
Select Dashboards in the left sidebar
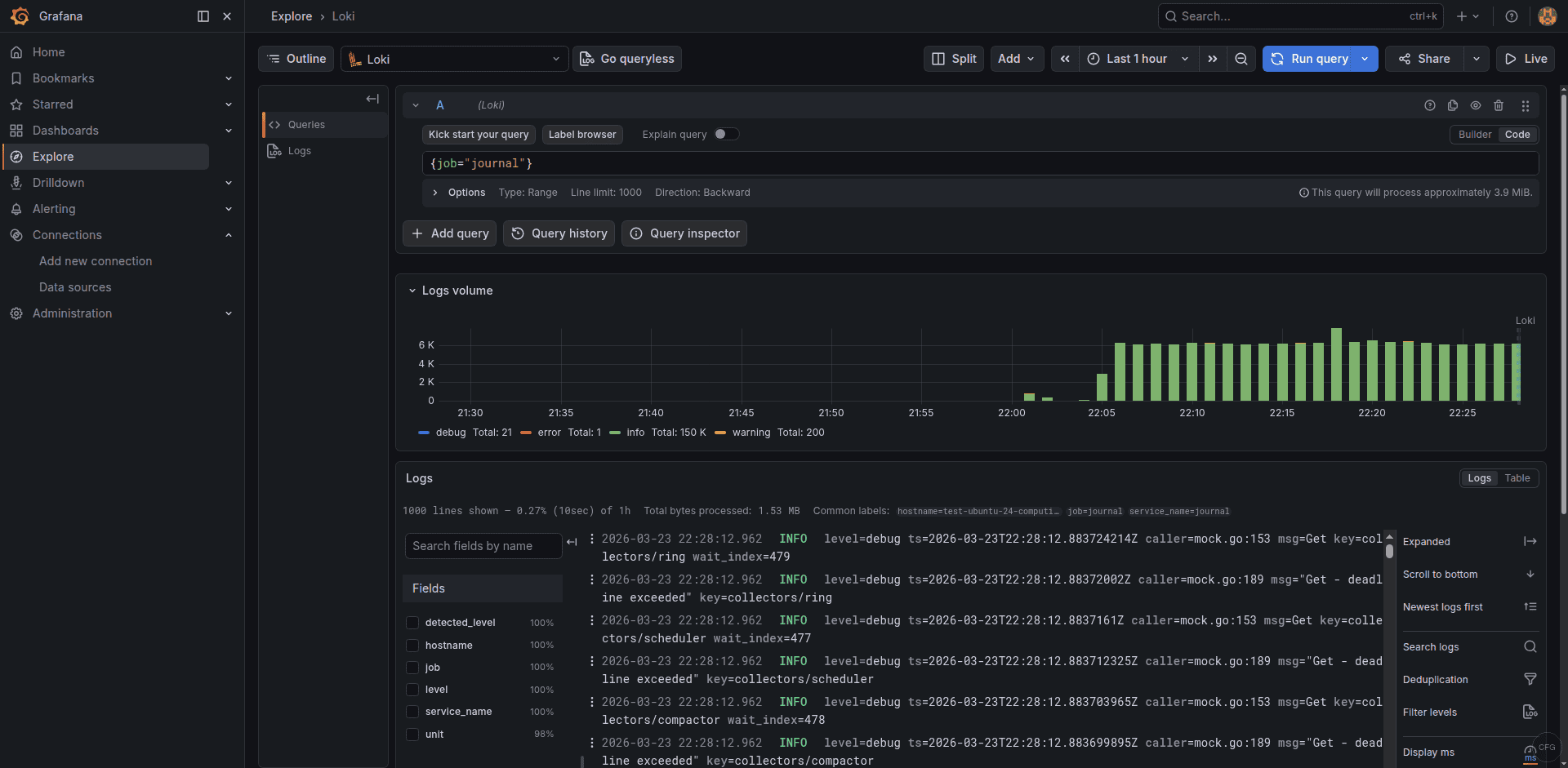tap(65, 130)
